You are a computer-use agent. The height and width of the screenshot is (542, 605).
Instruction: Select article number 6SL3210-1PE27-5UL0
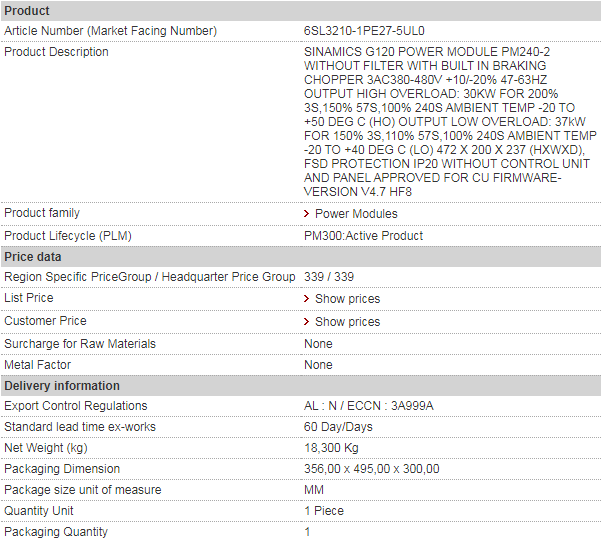[x=364, y=31]
